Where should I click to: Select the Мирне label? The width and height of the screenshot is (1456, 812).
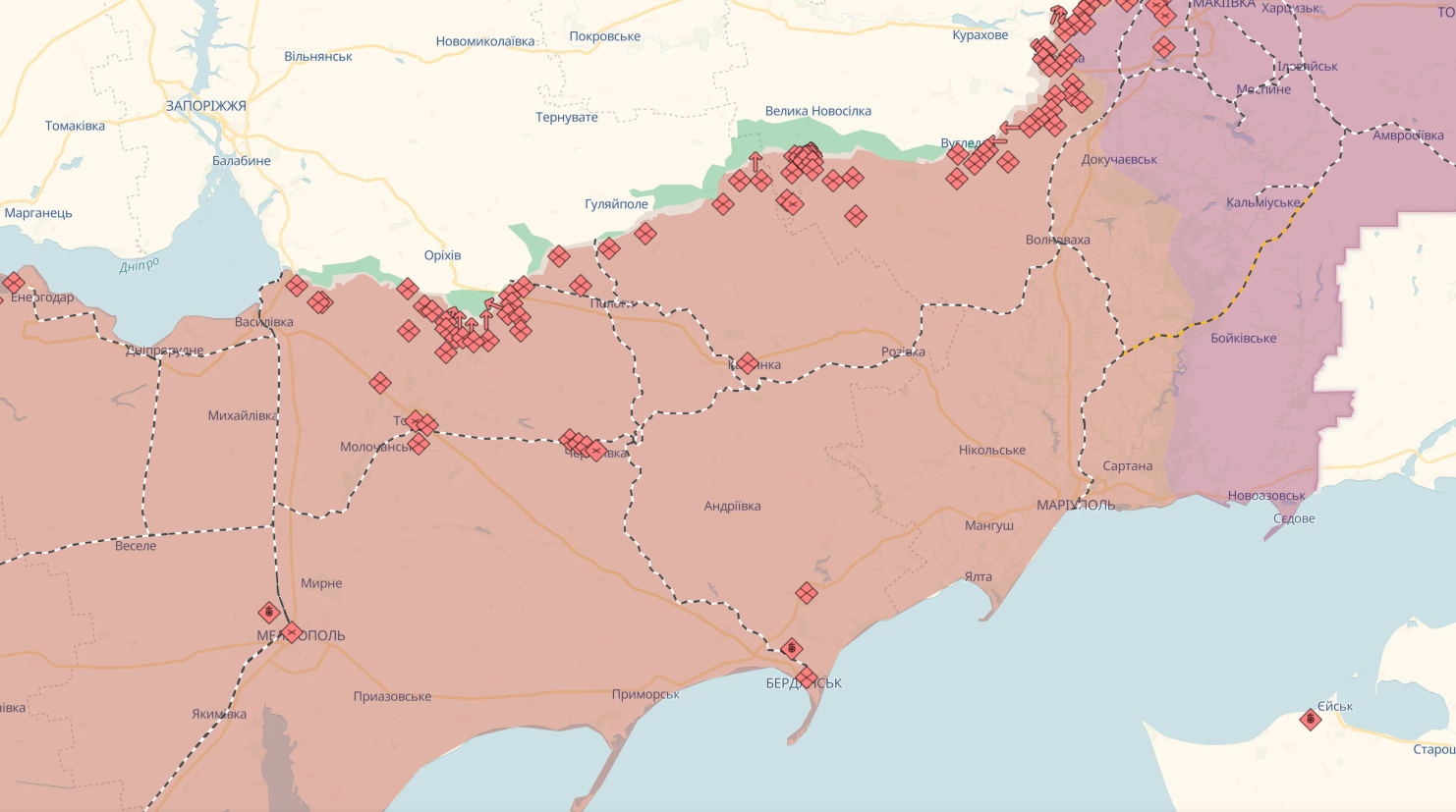[321, 583]
